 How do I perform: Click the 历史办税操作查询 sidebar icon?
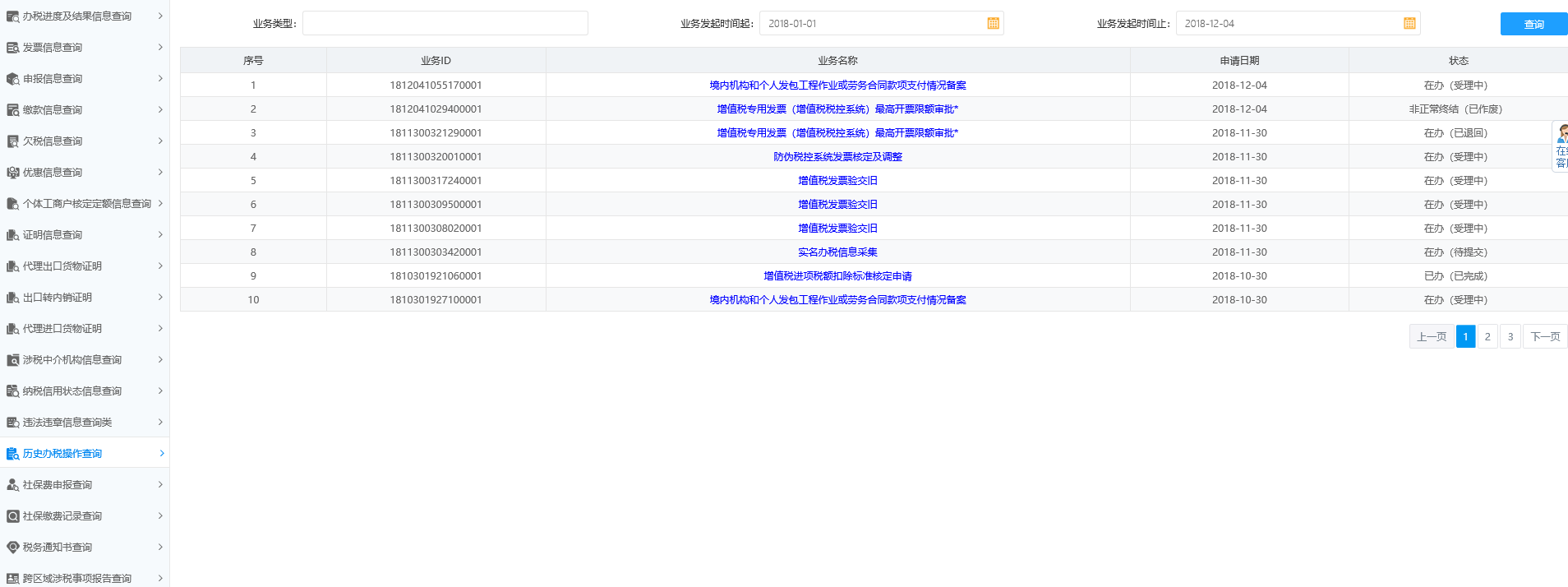(x=12, y=454)
